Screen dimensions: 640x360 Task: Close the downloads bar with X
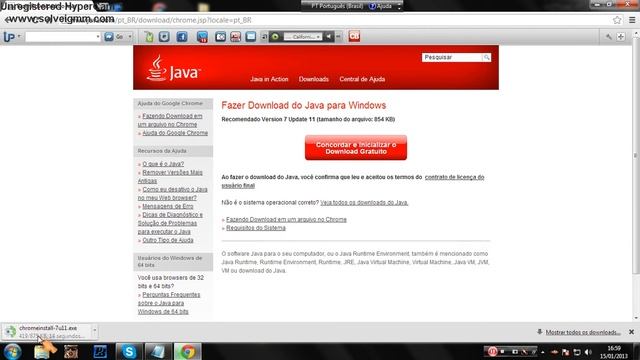point(631,332)
